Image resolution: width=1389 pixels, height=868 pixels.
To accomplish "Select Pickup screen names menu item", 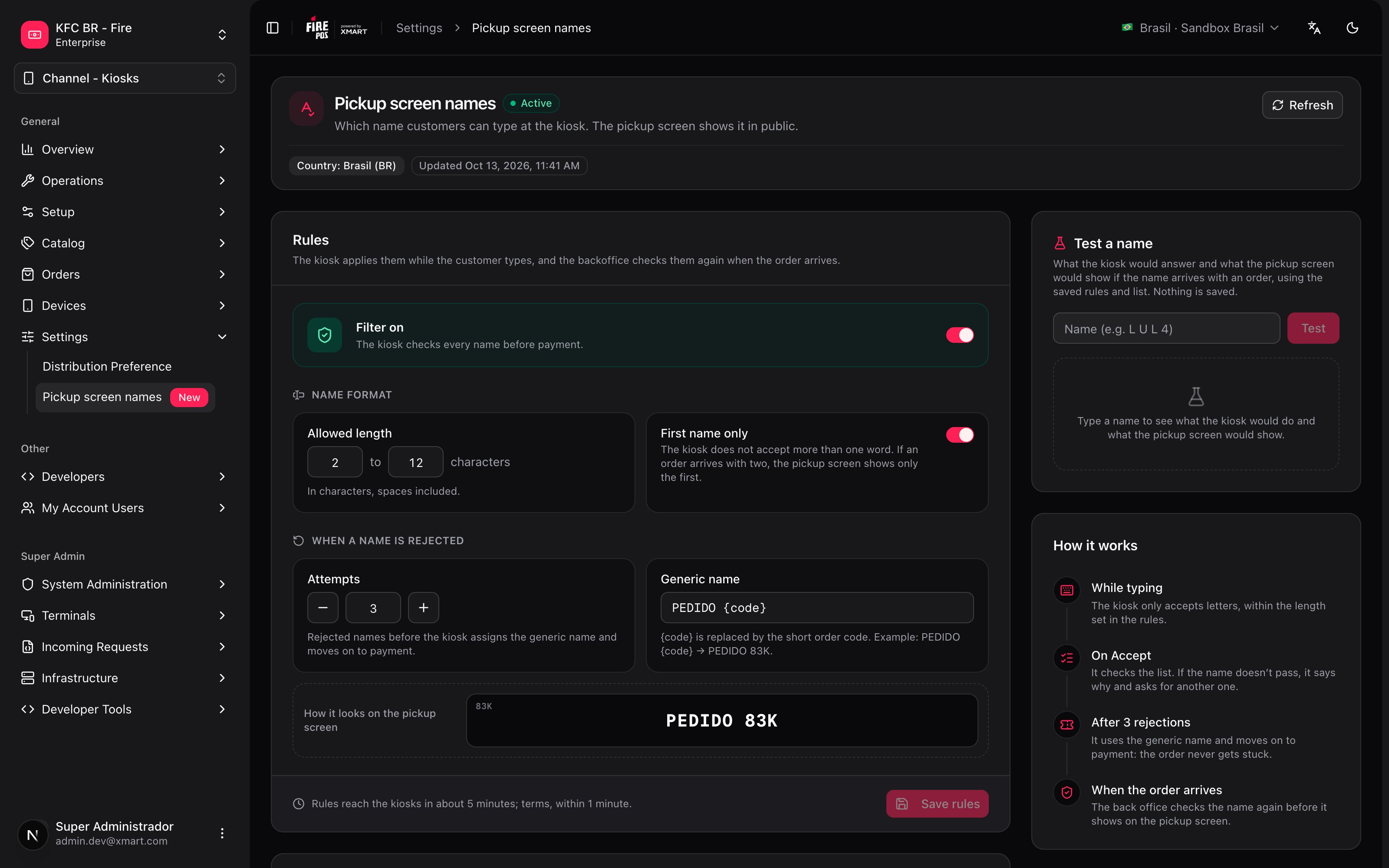I will [x=125, y=397].
